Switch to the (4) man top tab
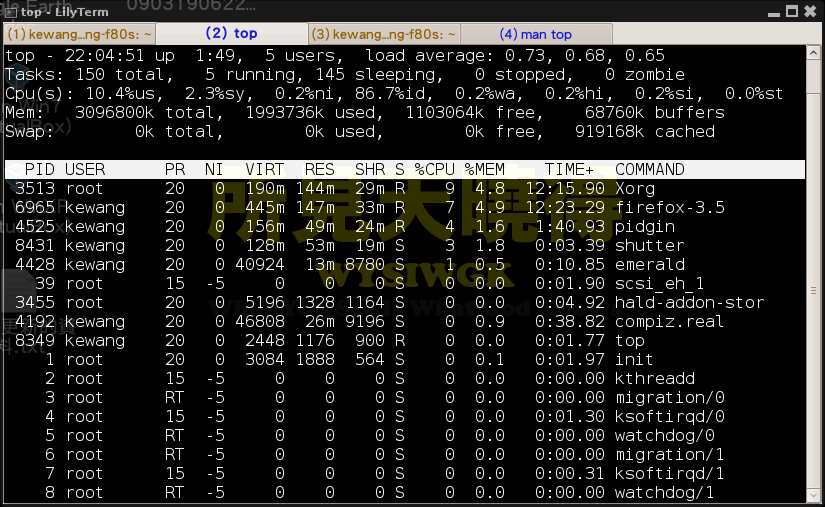Viewport: 825px width, 507px height. pos(536,34)
